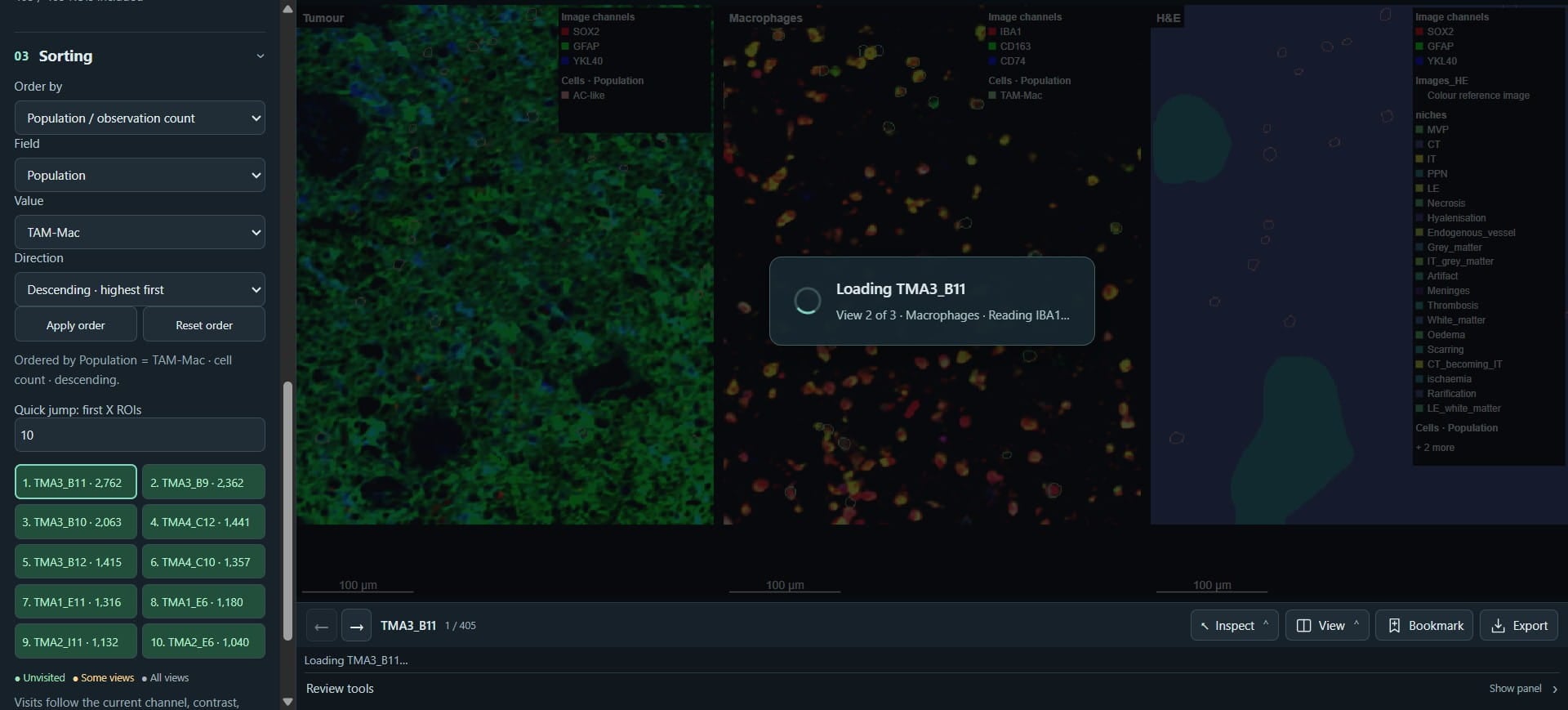Open the Field Population dropdown

click(x=140, y=175)
